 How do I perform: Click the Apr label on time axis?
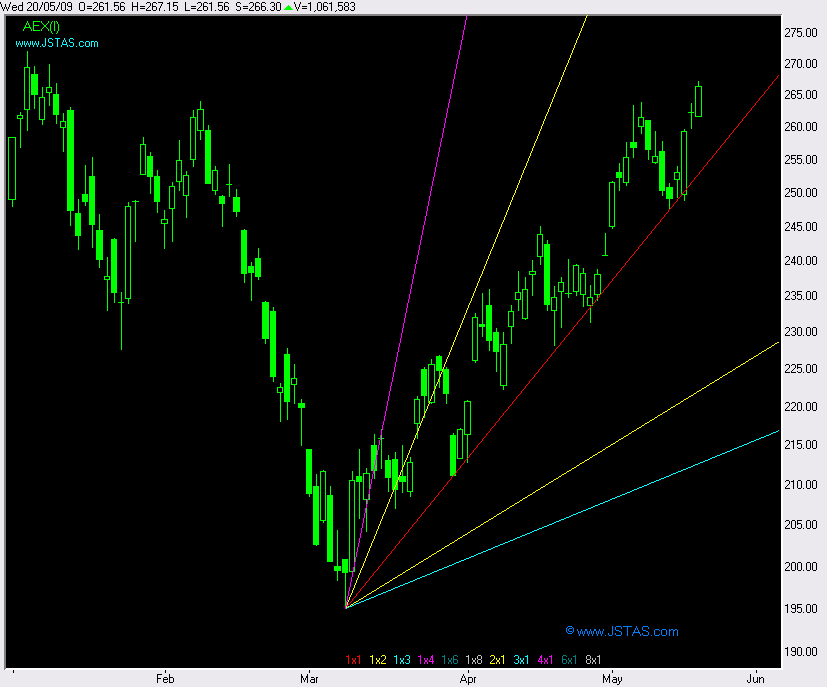[x=467, y=679]
